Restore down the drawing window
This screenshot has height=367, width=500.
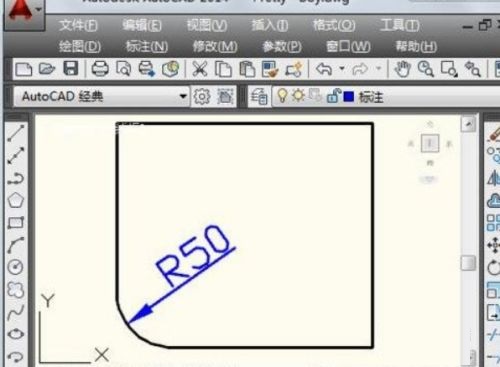485,25
